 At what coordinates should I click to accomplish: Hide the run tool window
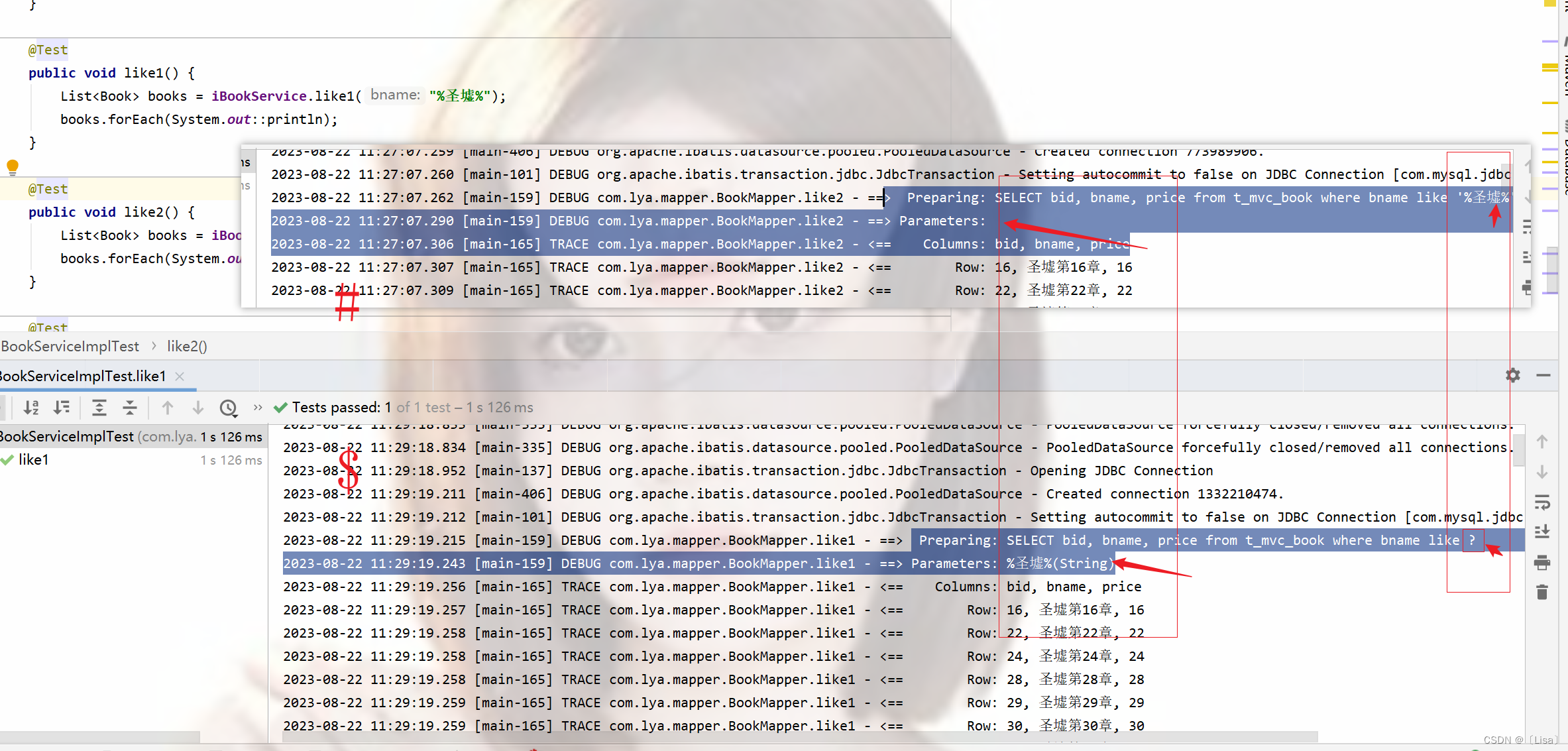coord(1543,375)
